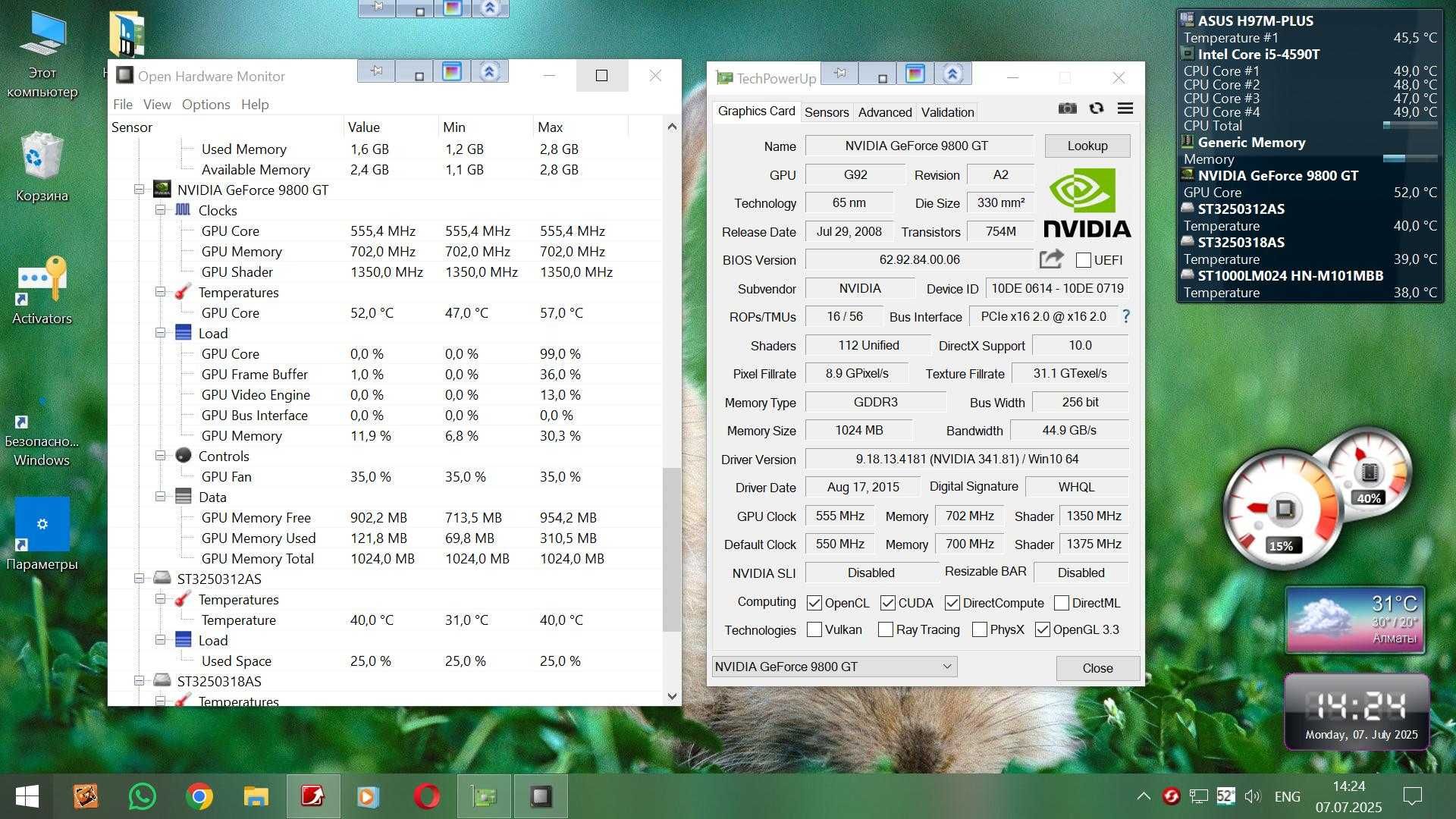Click the GPU-Z refresh arrows icon

pos(1097,108)
